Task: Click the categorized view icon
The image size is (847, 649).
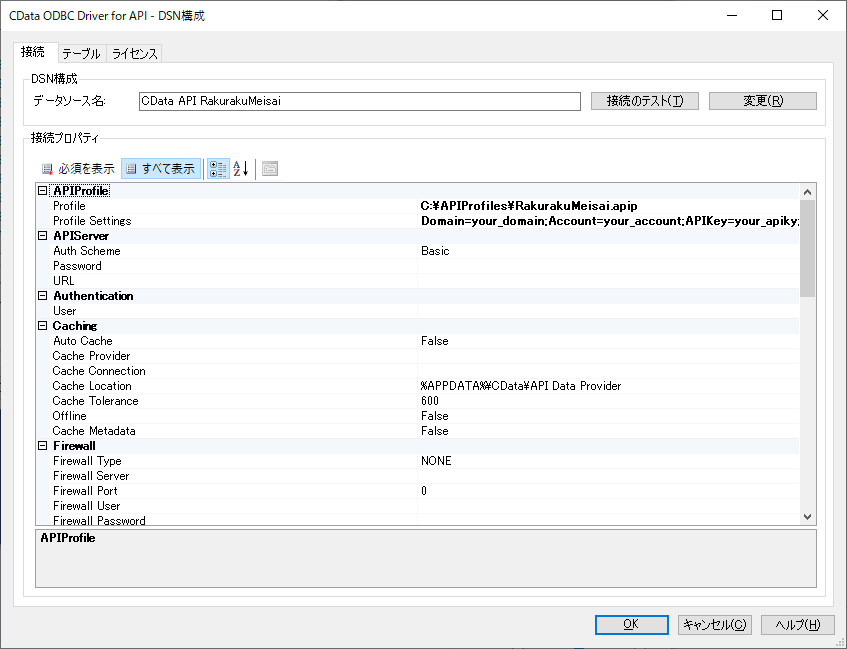Action: (x=218, y=169)
